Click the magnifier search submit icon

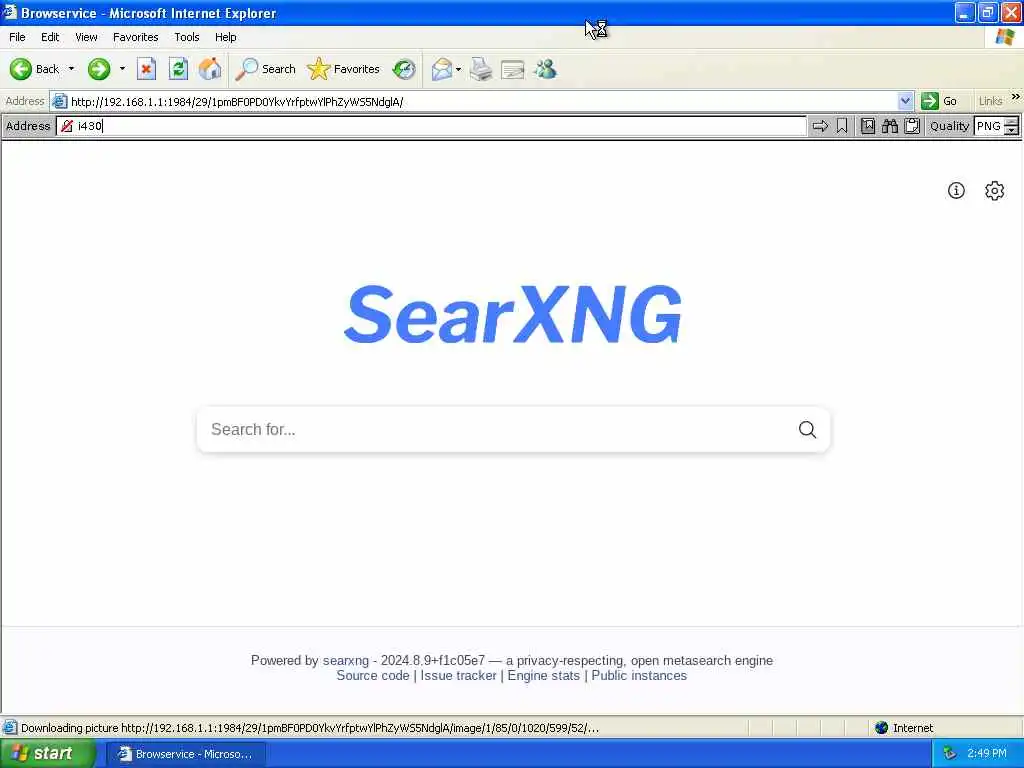click(807, 429)
